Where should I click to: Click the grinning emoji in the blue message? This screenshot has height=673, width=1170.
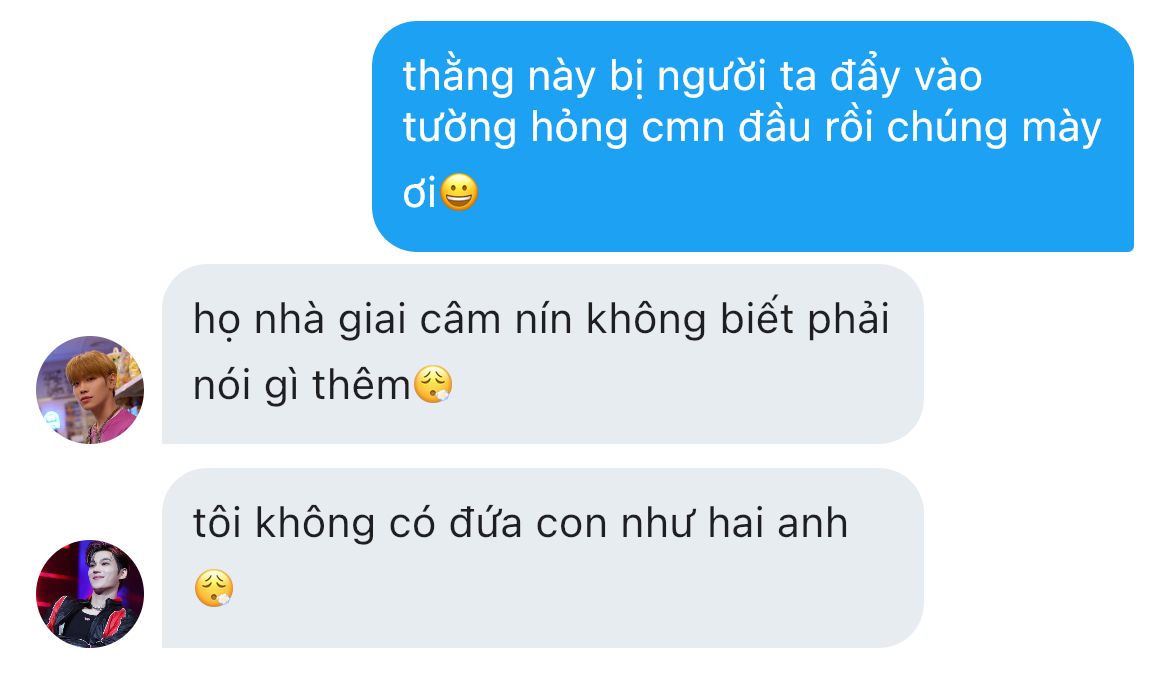pos(459,192)
